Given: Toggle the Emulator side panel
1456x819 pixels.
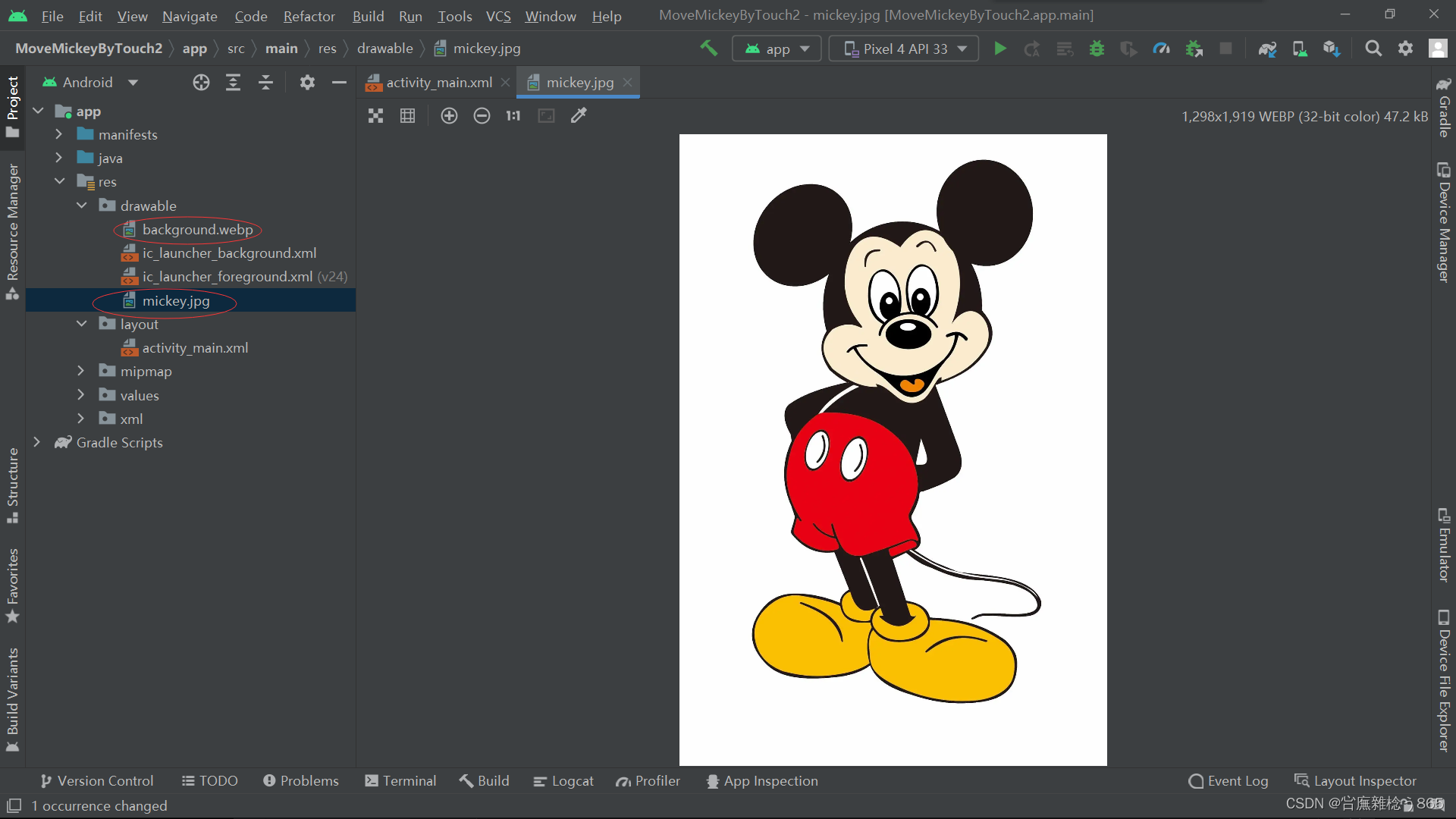Looking at the screenshot, I should click(1444, 544).
